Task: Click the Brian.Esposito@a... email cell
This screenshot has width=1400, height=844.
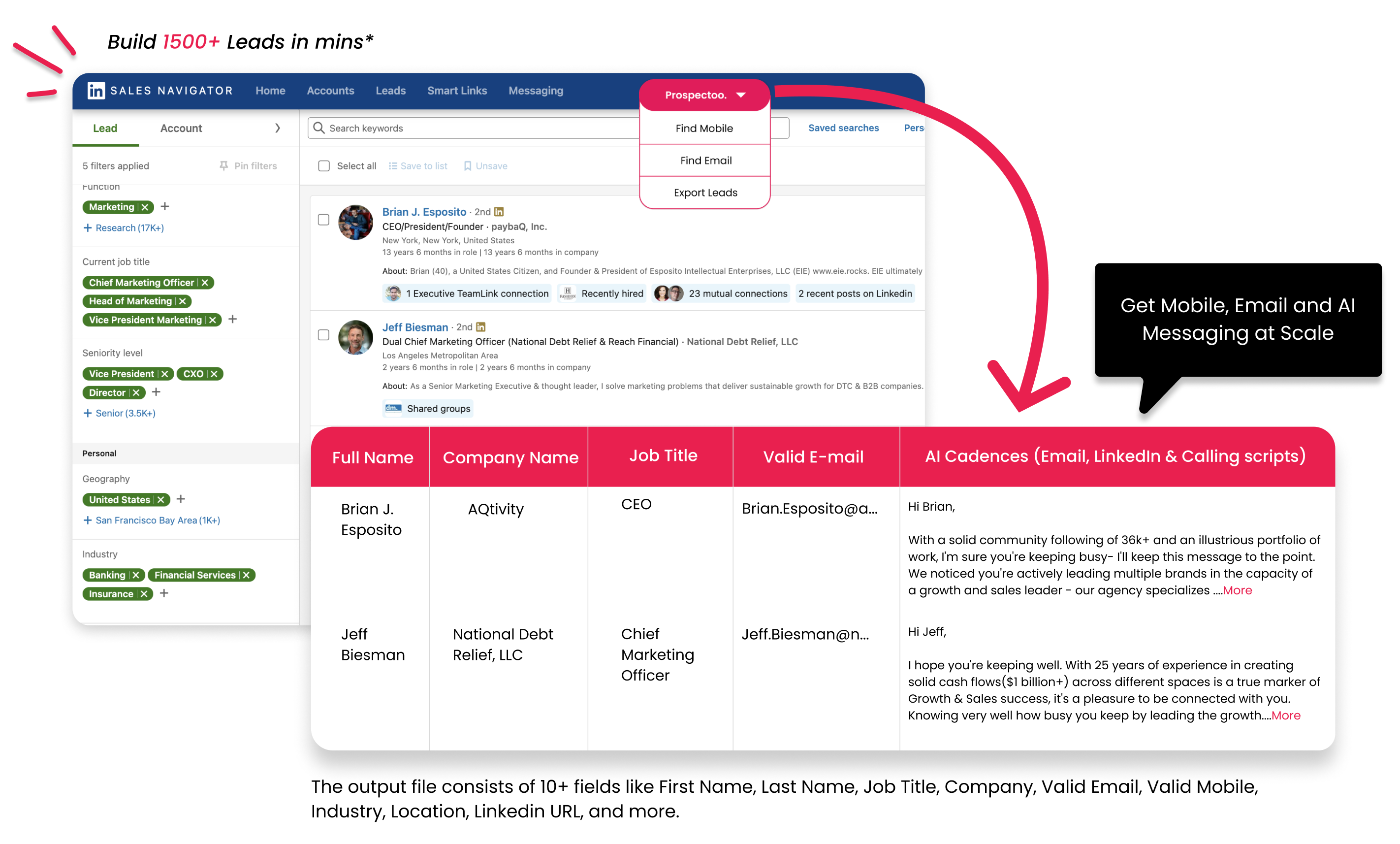Action: click(810, 509)
